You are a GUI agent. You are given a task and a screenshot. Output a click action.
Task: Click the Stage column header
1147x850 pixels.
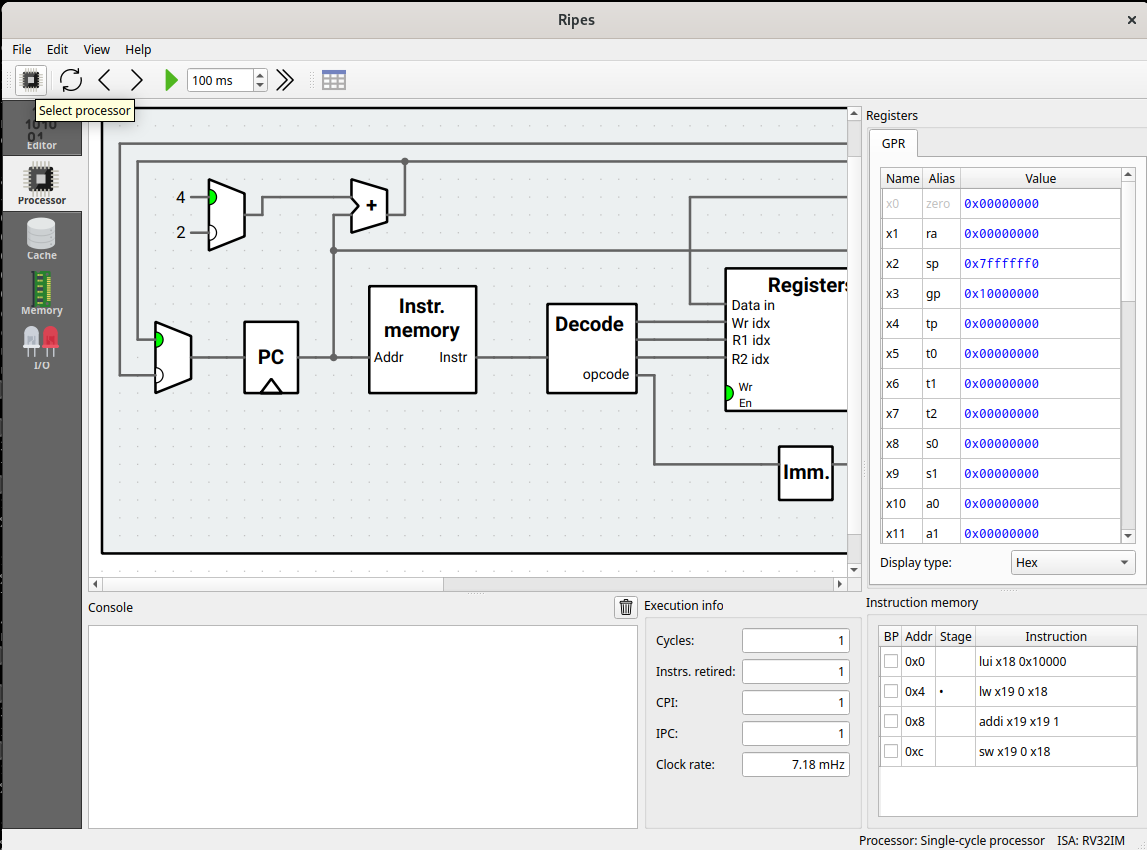955,636
